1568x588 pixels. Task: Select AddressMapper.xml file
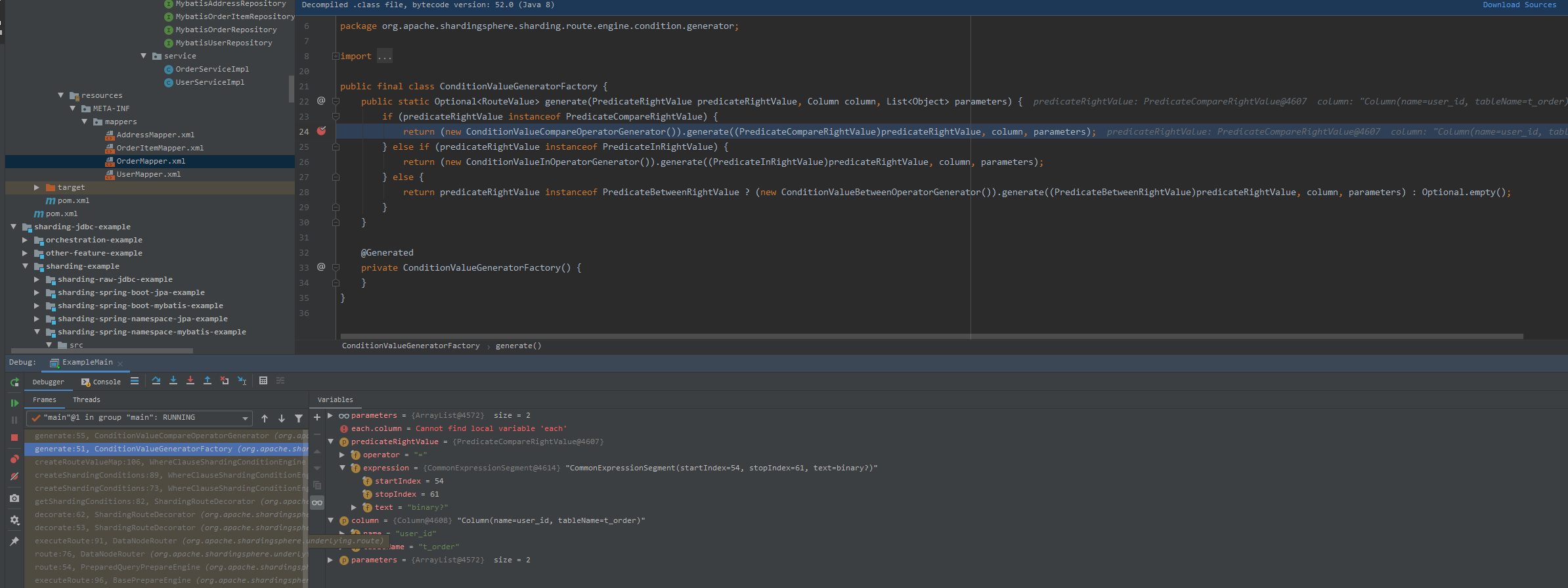tap(156, 135)
